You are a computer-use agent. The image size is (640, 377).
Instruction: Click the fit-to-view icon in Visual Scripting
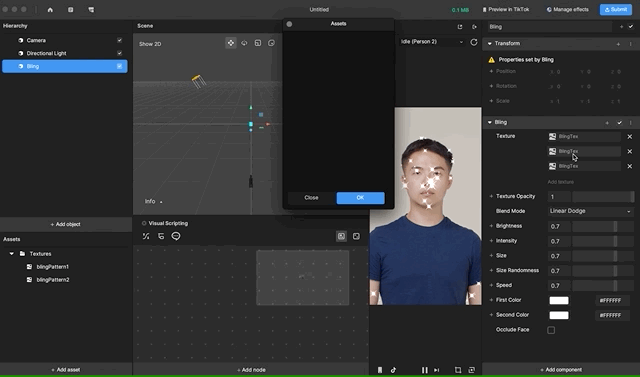point(356,236)
